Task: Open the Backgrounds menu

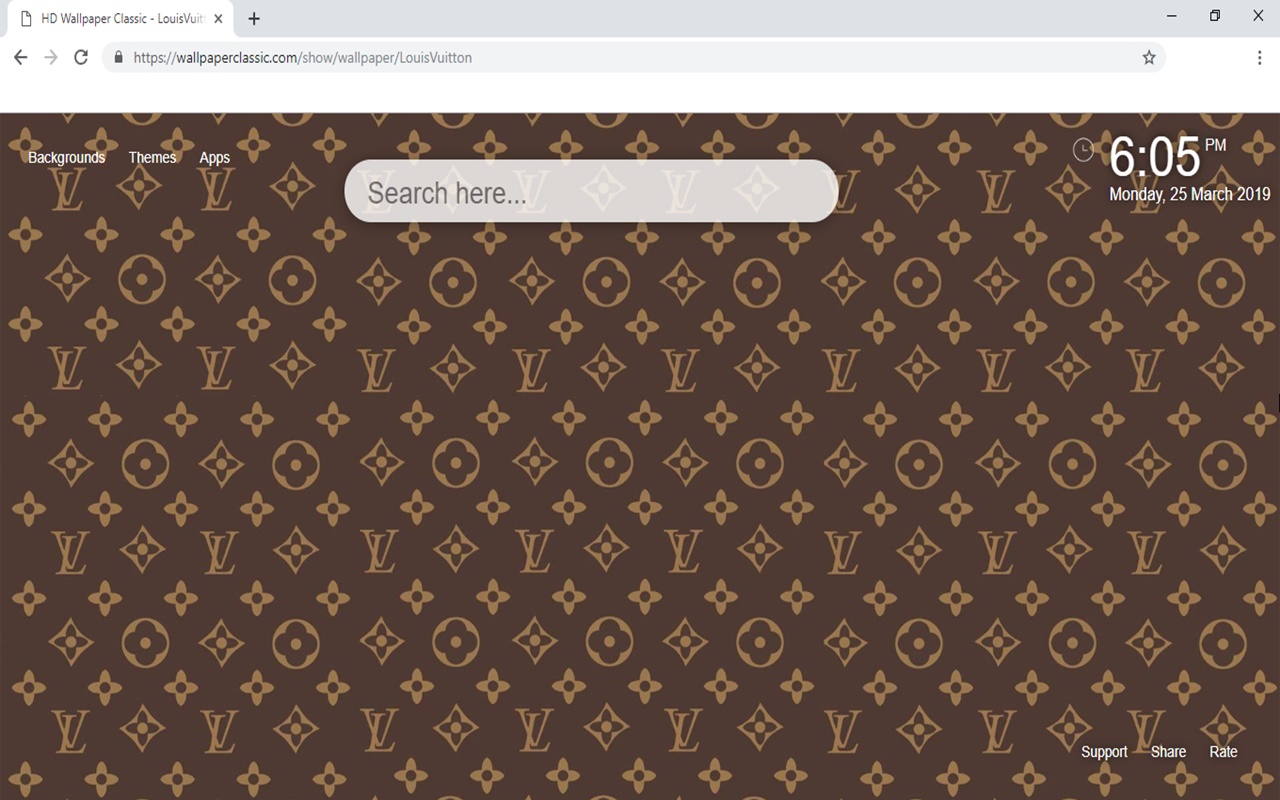Action: [66, 157]
